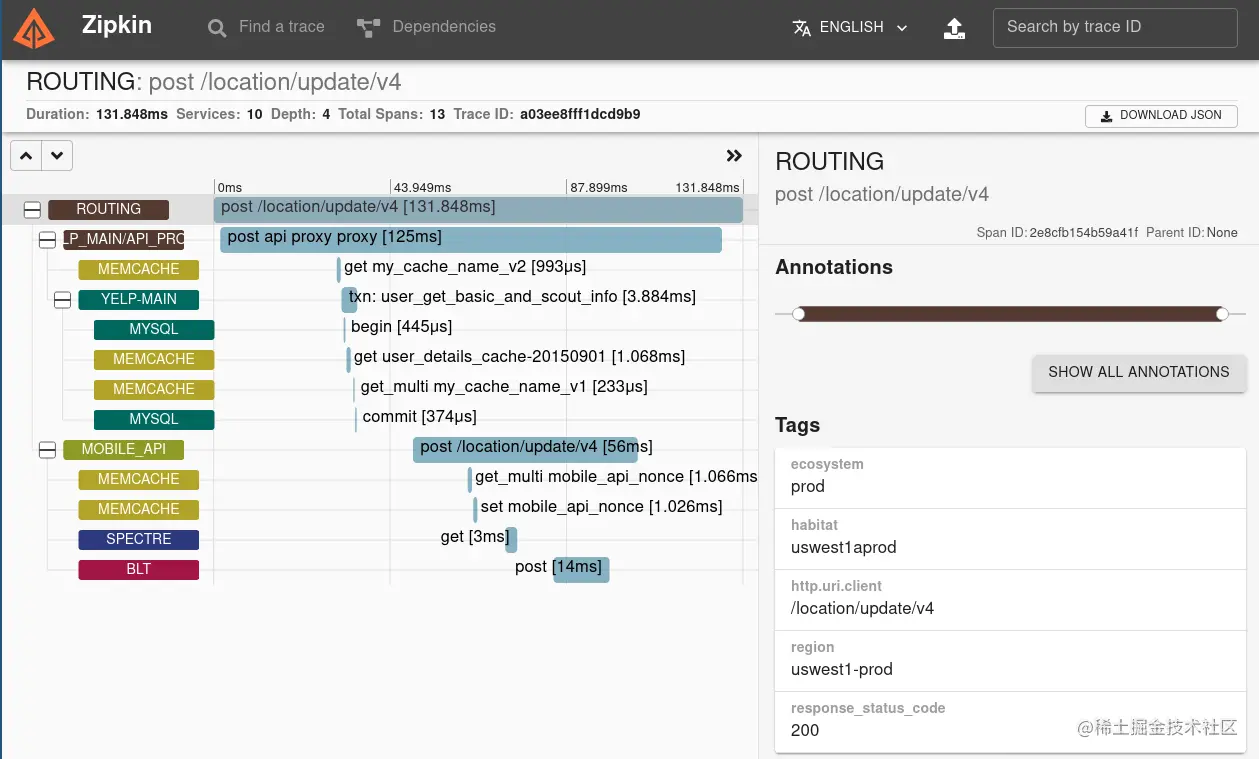Click the down arrow span navigation icon
Image resolution: width=1259 pixels, height=759 pixels.
click(57, 155)
